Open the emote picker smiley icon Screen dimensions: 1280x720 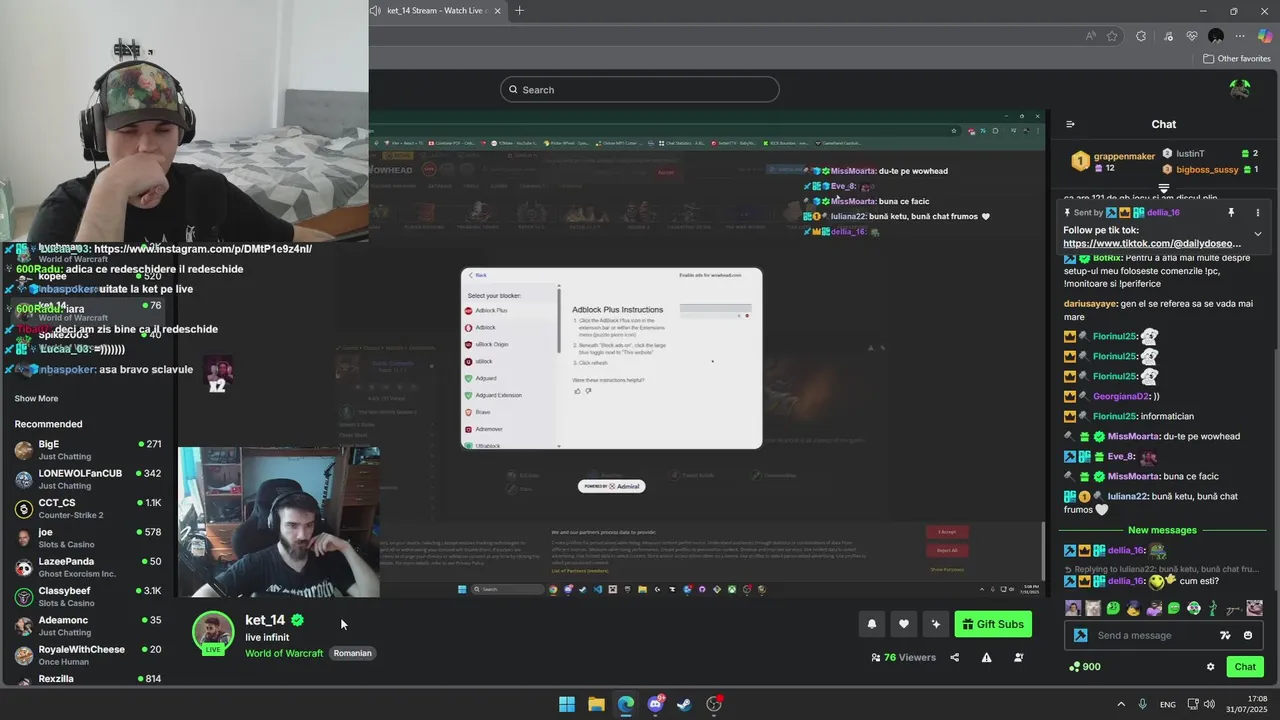pyautogui.click(x=1248, y=635)
